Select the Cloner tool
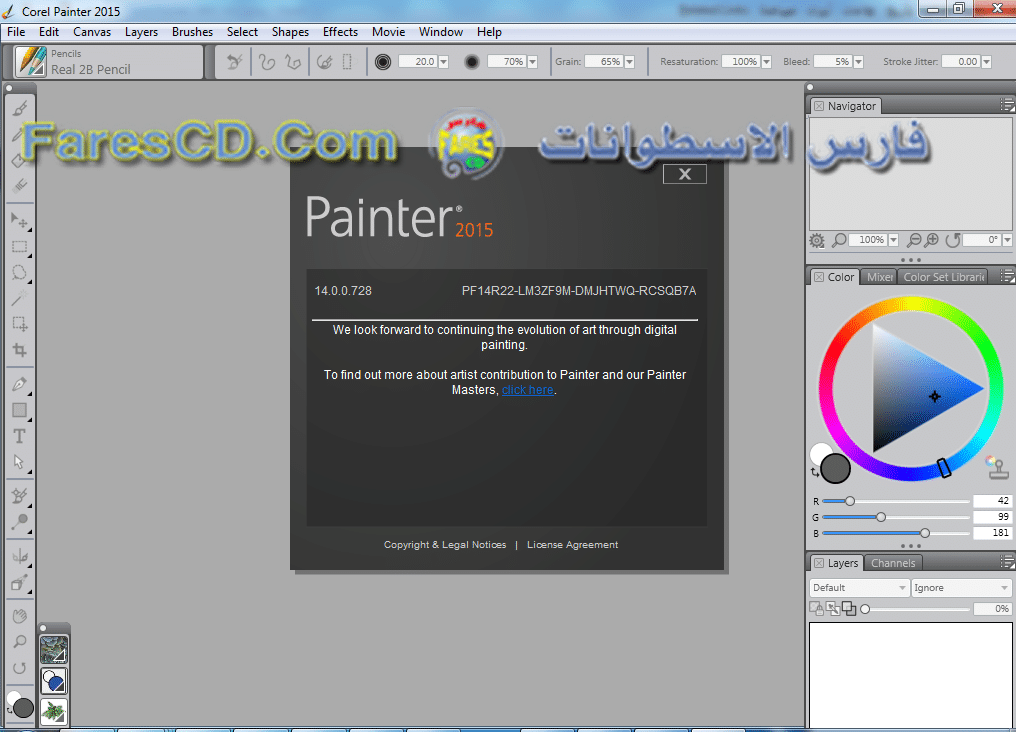 (x=19, y=496)
